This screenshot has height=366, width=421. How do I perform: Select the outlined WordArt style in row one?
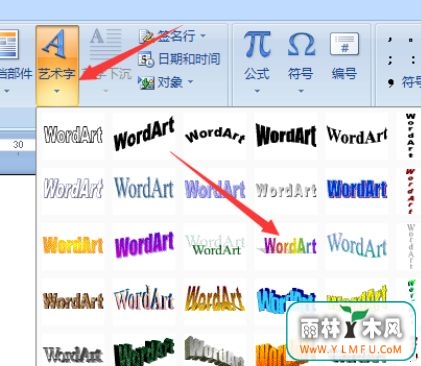point(73,135)
